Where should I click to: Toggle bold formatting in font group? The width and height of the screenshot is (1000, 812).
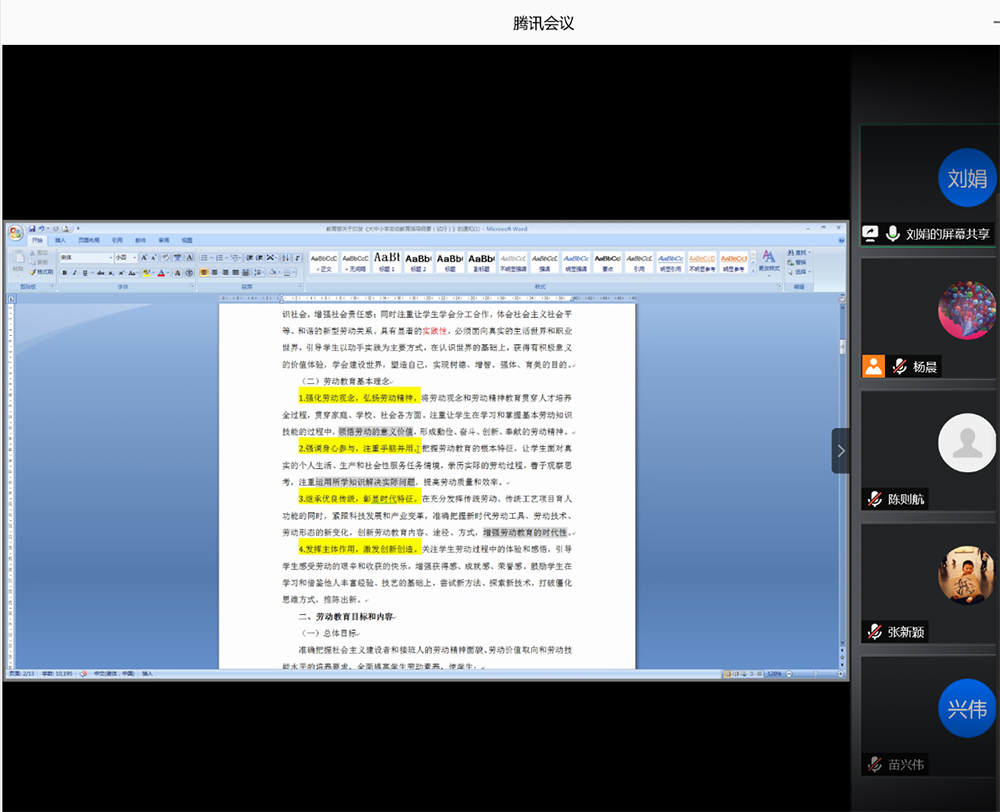(x=65, y=272)
